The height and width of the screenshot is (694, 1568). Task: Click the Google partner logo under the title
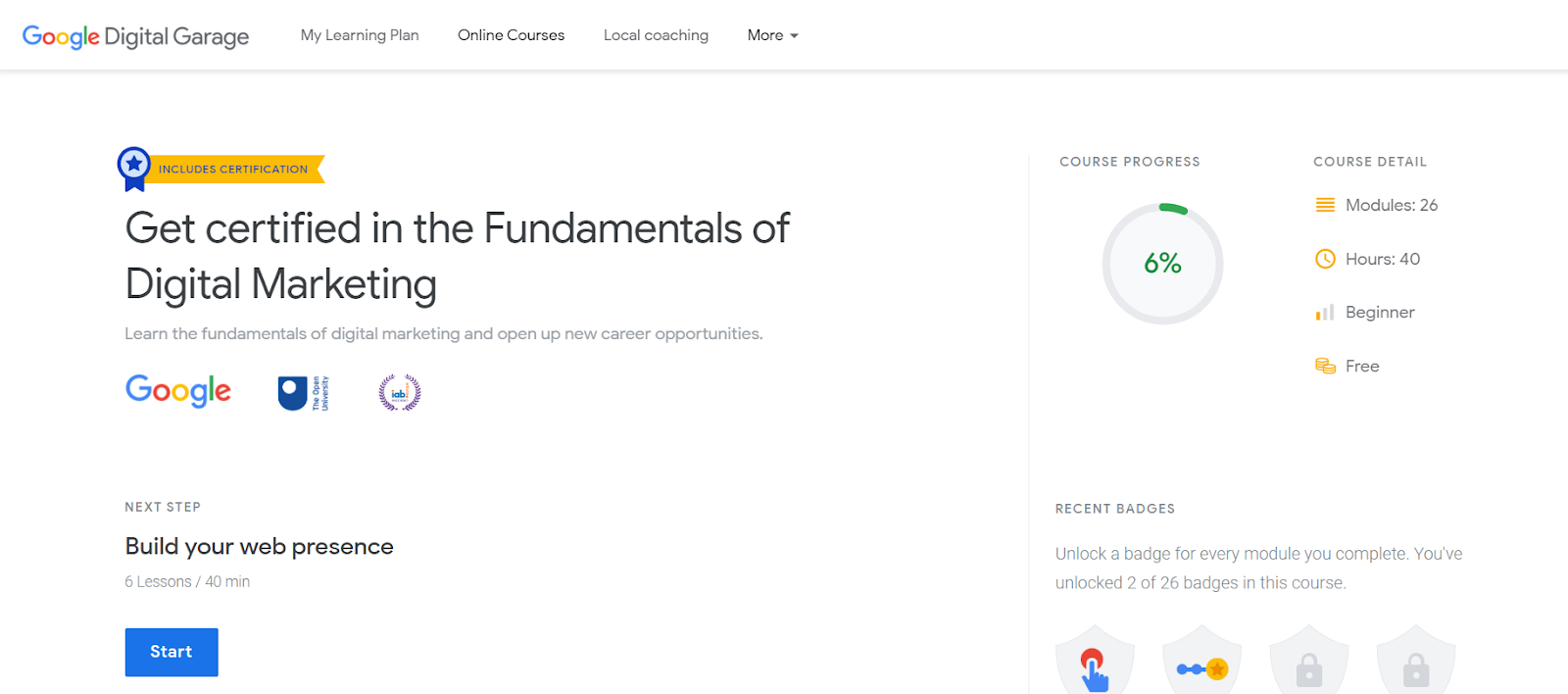click(178, 391)
